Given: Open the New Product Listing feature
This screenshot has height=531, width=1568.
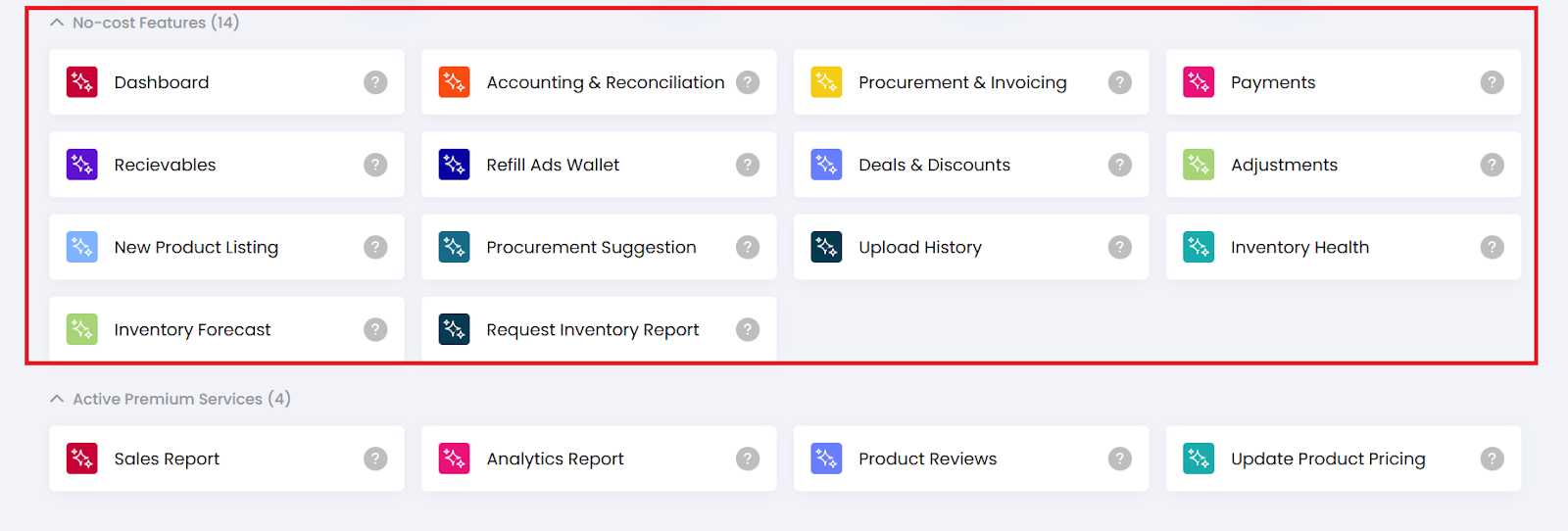Looking at the screenshot, I should (196, 247).
